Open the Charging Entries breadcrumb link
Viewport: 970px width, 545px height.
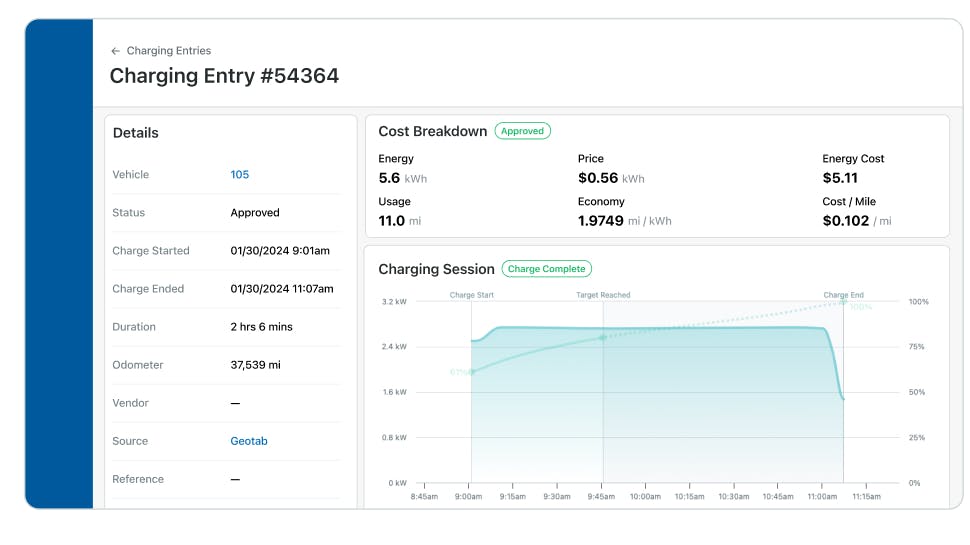(168, 51)
